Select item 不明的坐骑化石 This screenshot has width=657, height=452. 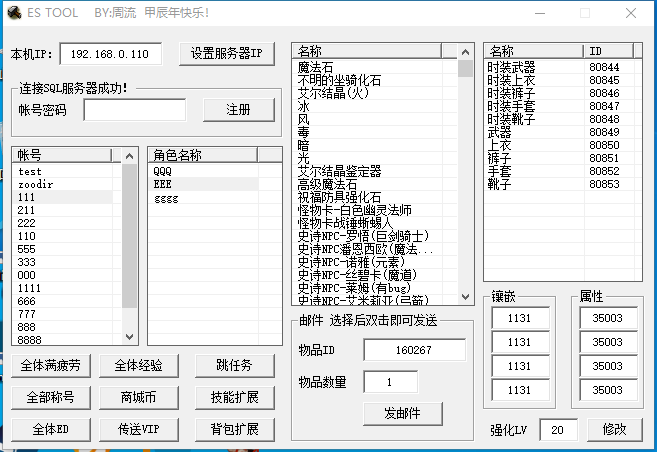(367, 80)
